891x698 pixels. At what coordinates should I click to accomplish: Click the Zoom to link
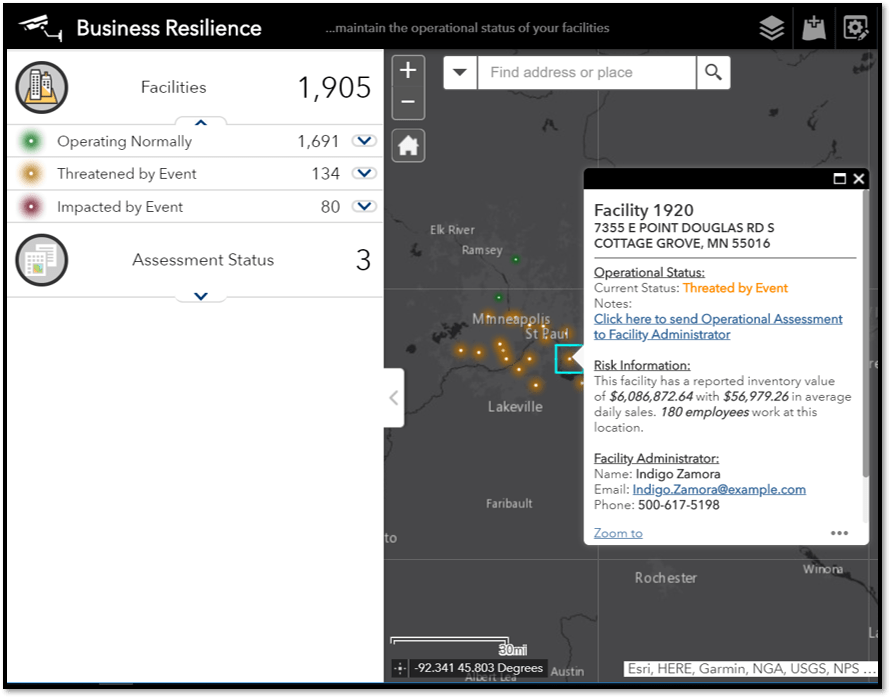tap(618, 533)
